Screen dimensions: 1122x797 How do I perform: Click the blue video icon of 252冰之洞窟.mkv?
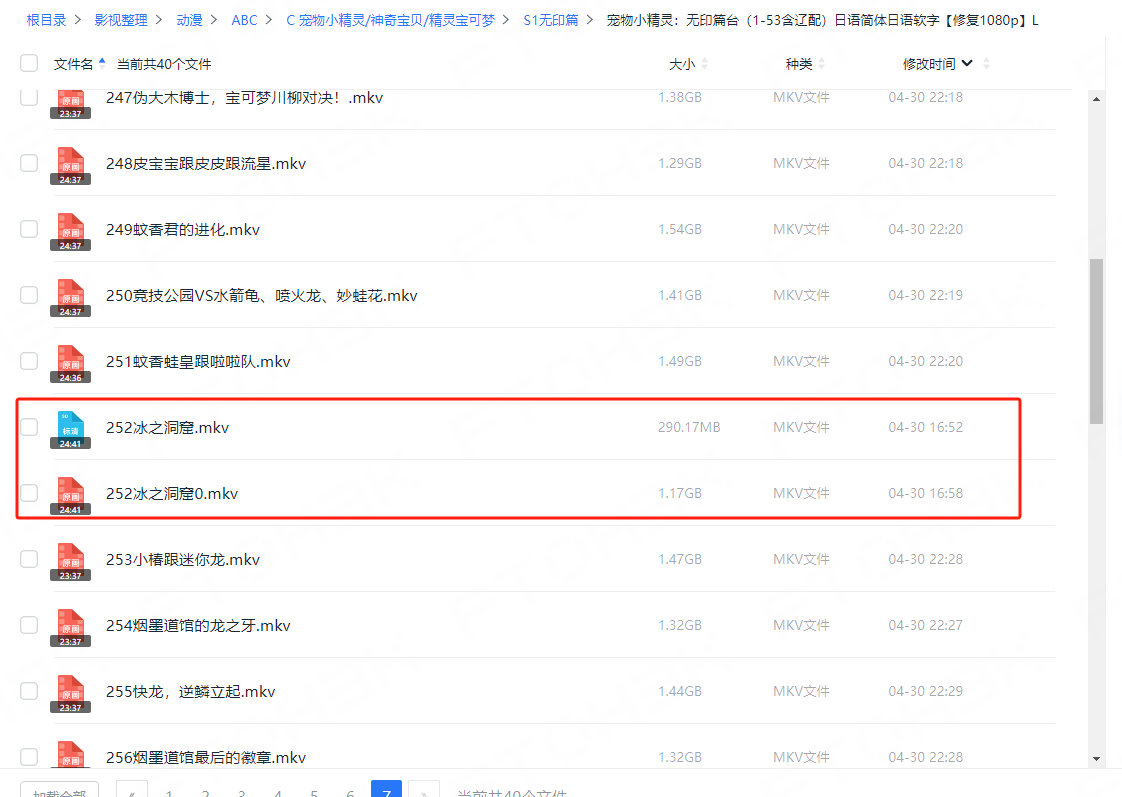(x=70, y=428)
